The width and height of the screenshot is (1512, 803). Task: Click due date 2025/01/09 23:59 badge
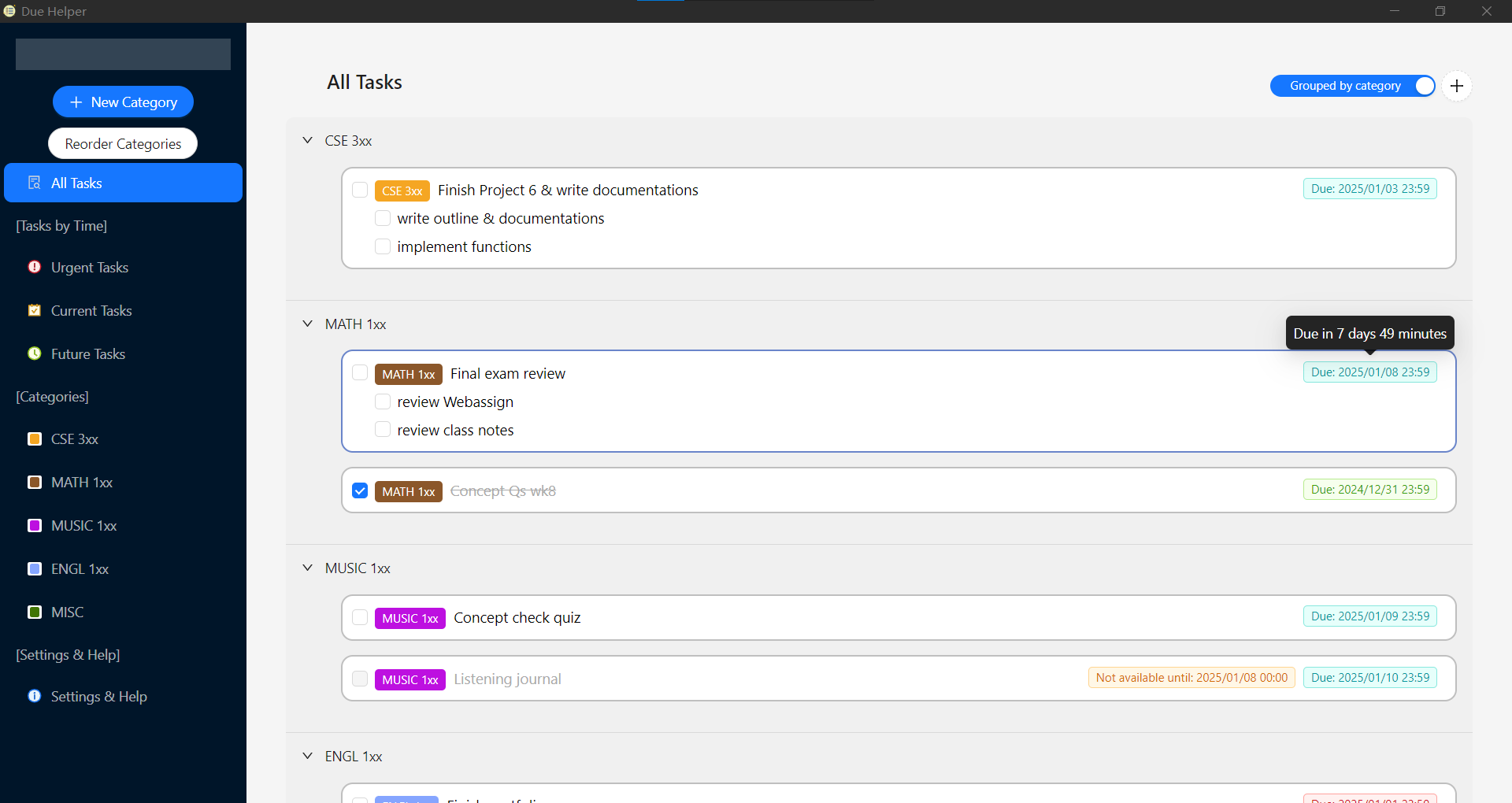1370,616
